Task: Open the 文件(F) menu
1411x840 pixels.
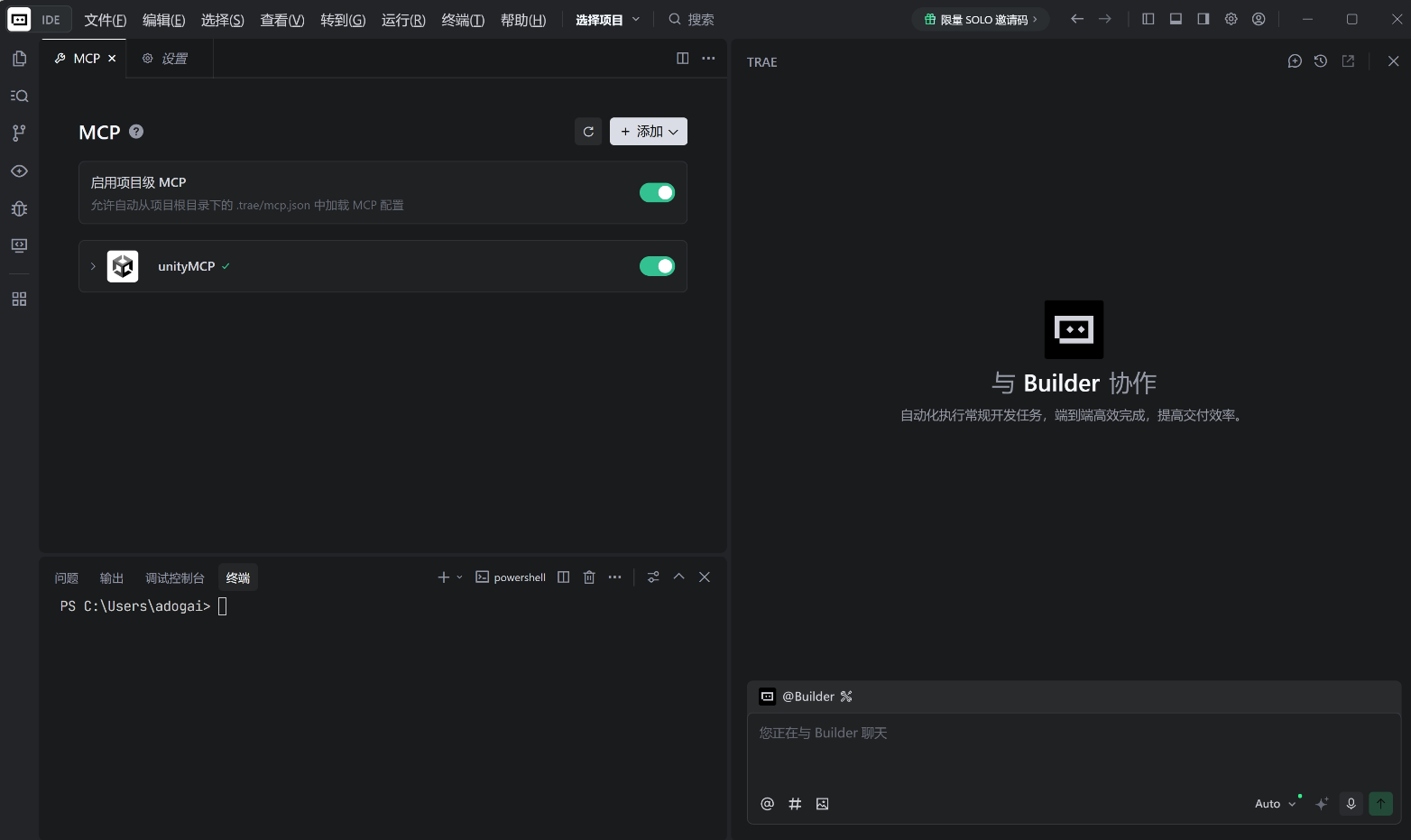Action: pyautogui.click(x=106, y=20)
